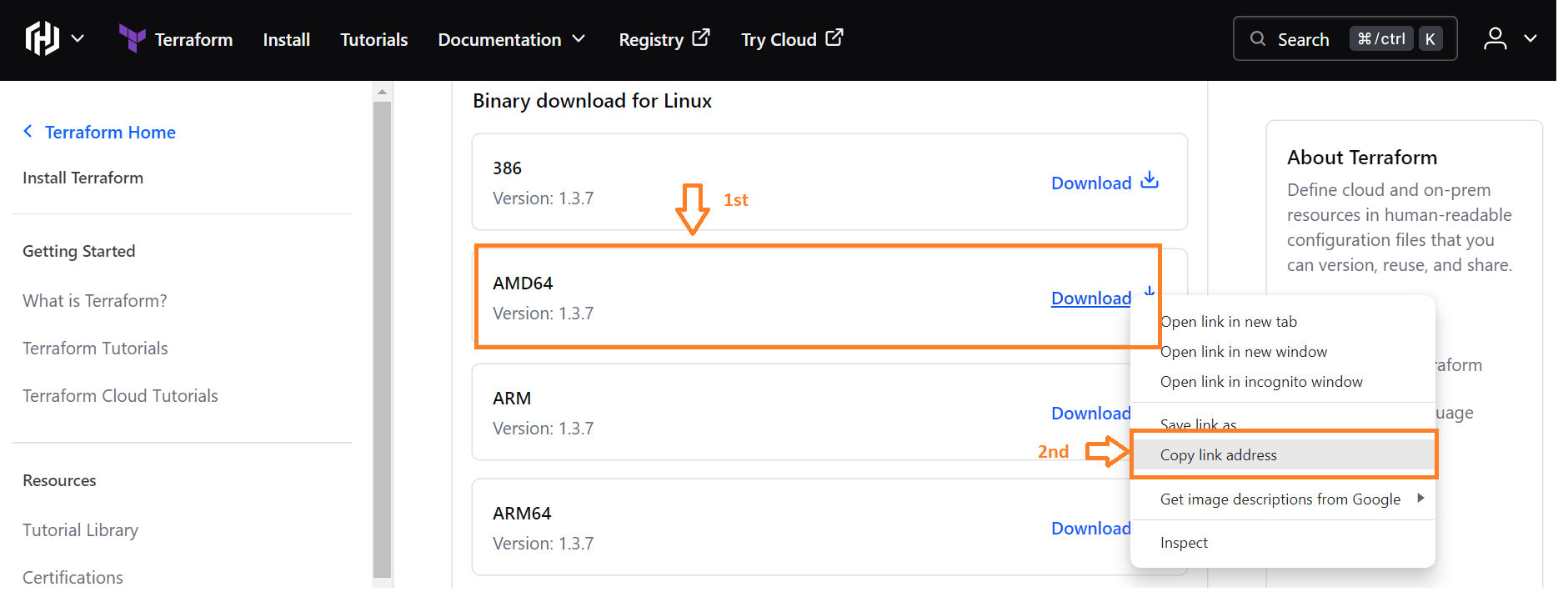This screenshot has height=592, width=1568.
Task: Choose Inspect in context menu
Action: 1184,543
